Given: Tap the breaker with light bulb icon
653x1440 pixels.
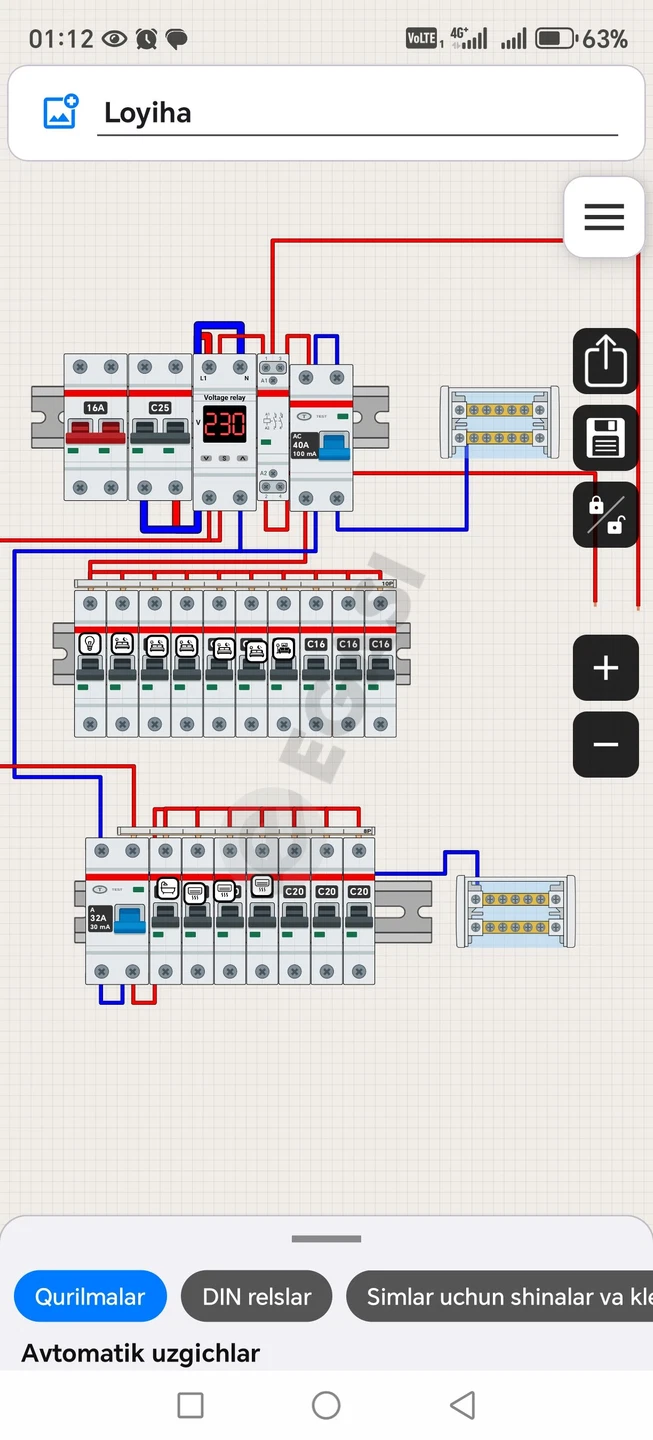Looking at the screenshot, I should 90,663.
